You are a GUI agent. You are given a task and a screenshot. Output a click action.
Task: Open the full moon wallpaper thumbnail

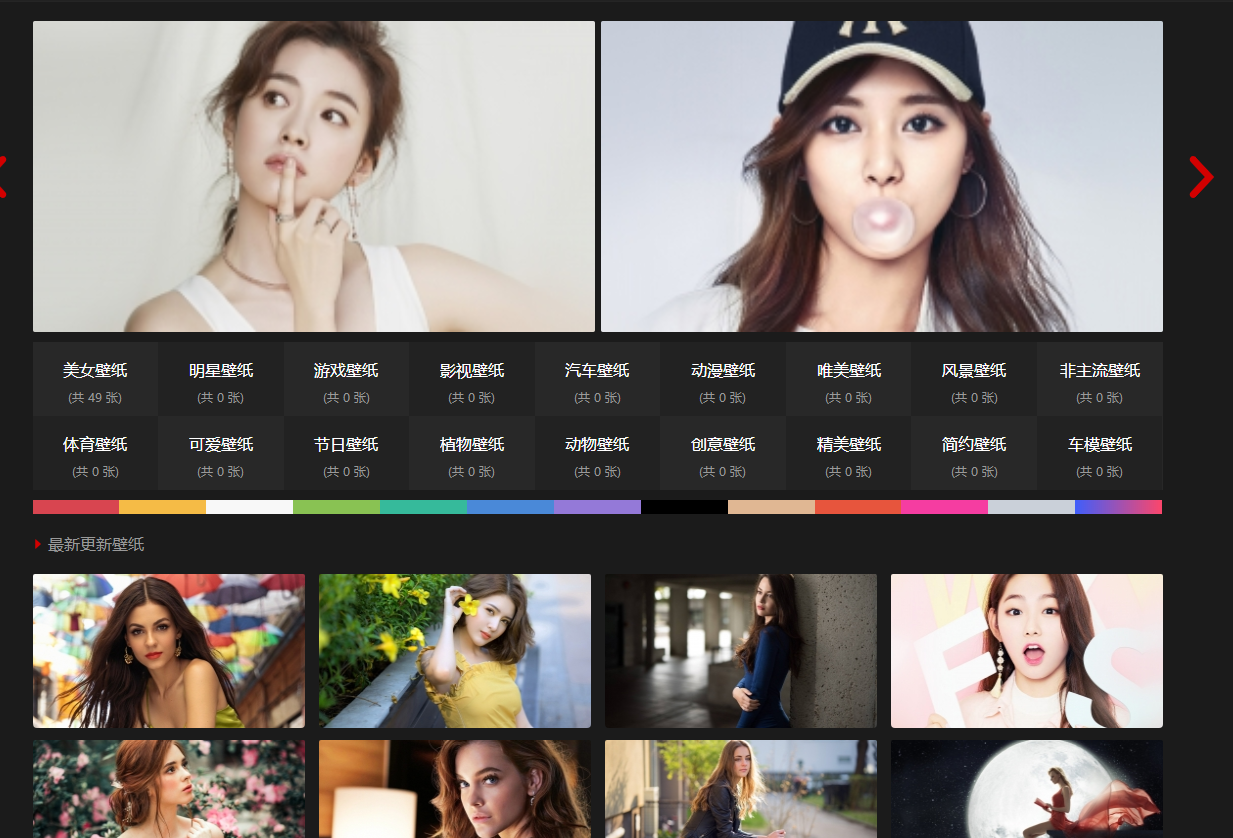point(1026,788)
